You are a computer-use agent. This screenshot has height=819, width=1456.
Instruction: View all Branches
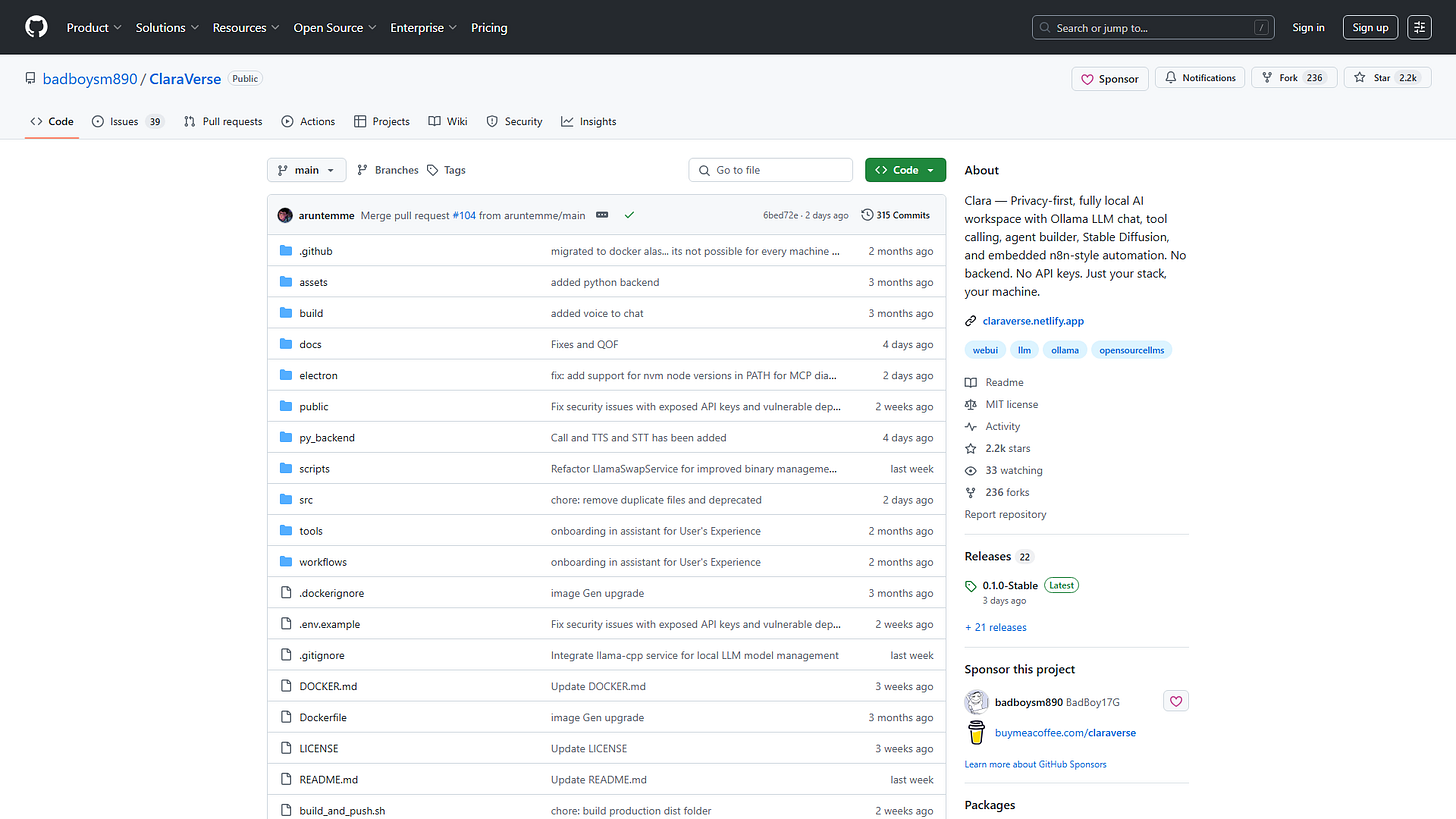[388, 170]
